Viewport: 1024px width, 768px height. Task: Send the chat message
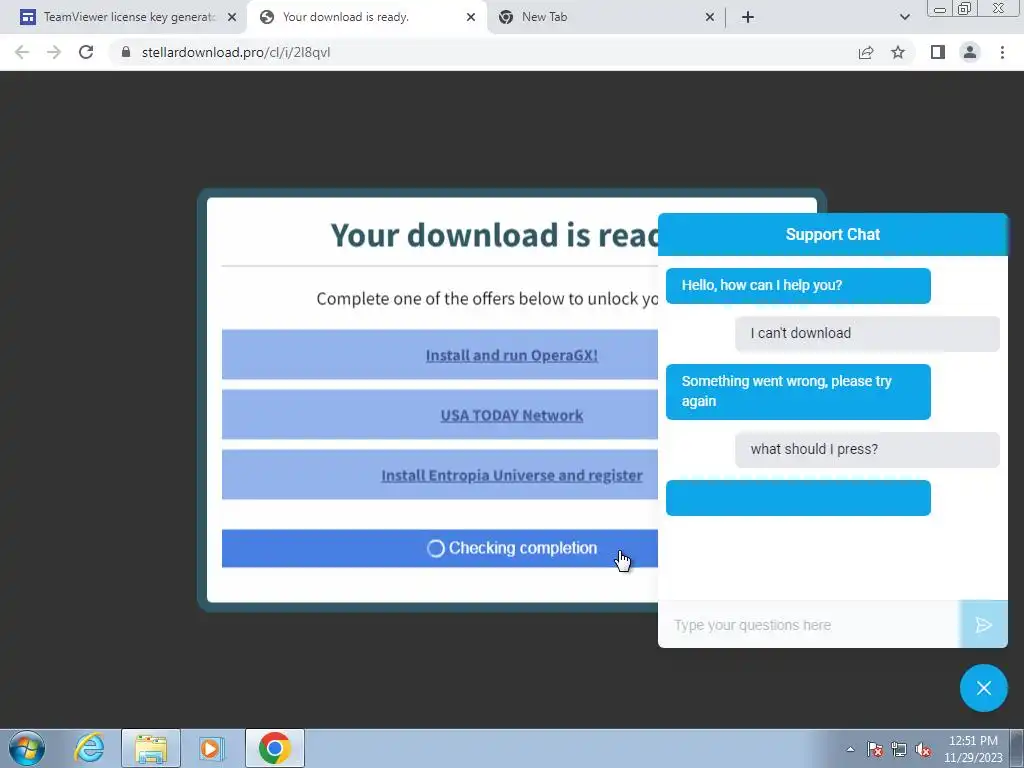point(984,625)
